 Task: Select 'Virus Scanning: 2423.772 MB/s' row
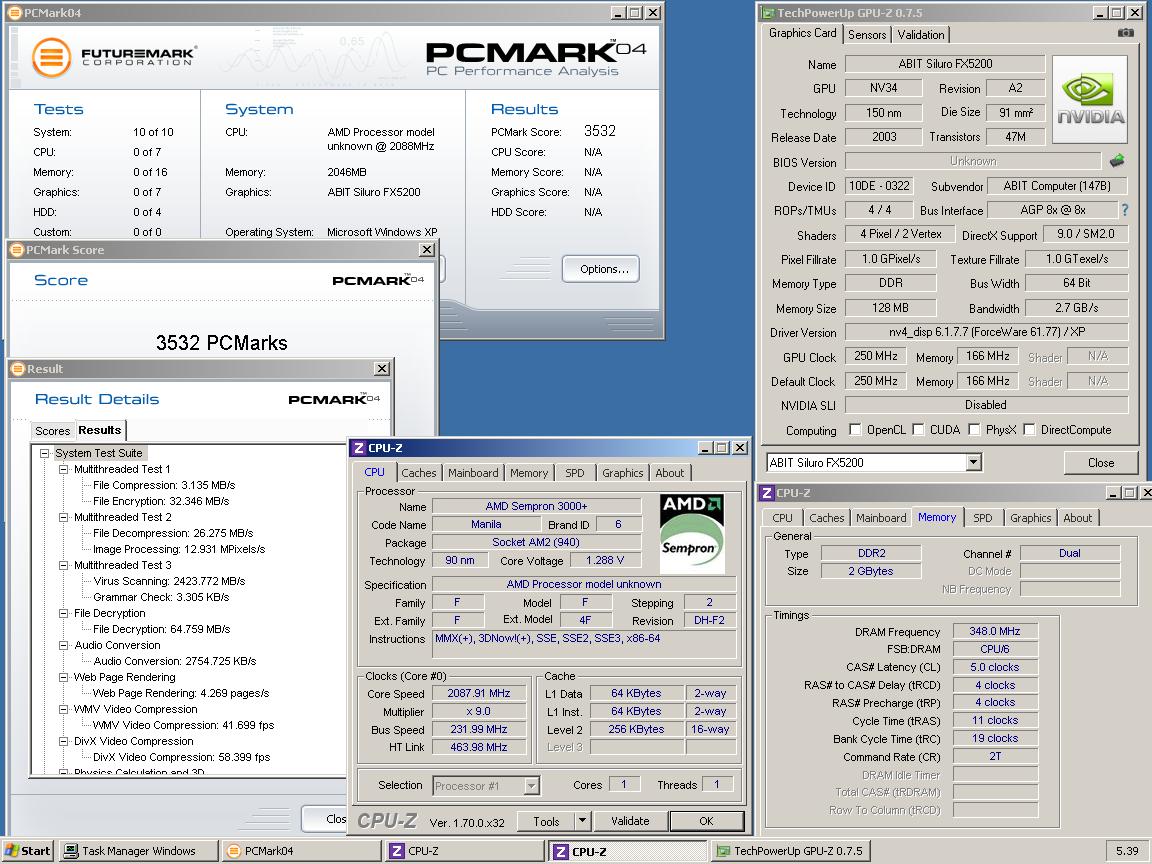(x=169, y=581)
